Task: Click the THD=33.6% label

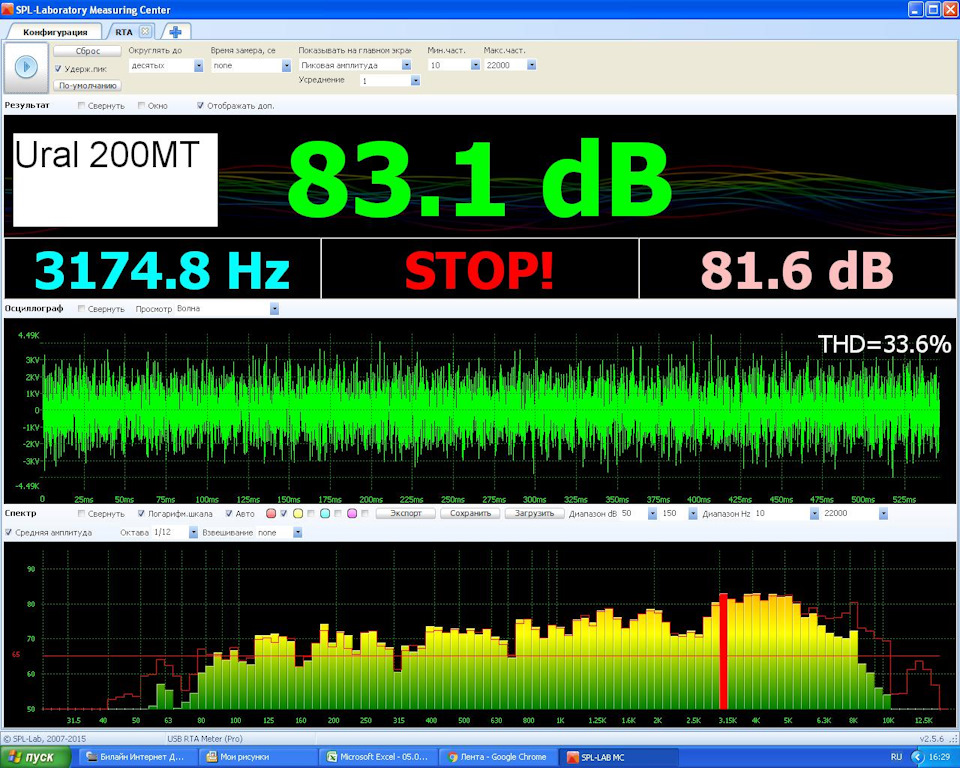Action: [884, 344]
